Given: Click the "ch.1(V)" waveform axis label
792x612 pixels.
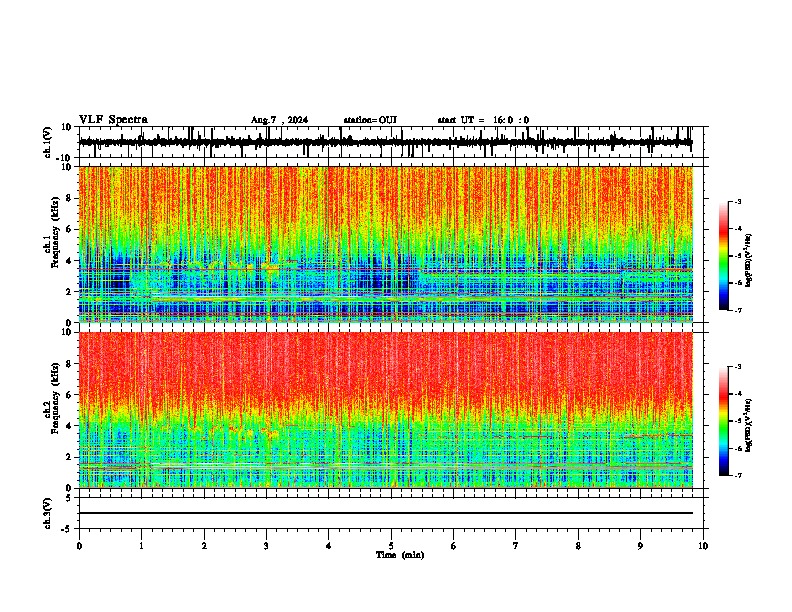Looking at the screenshot, I should coord(48,142).
